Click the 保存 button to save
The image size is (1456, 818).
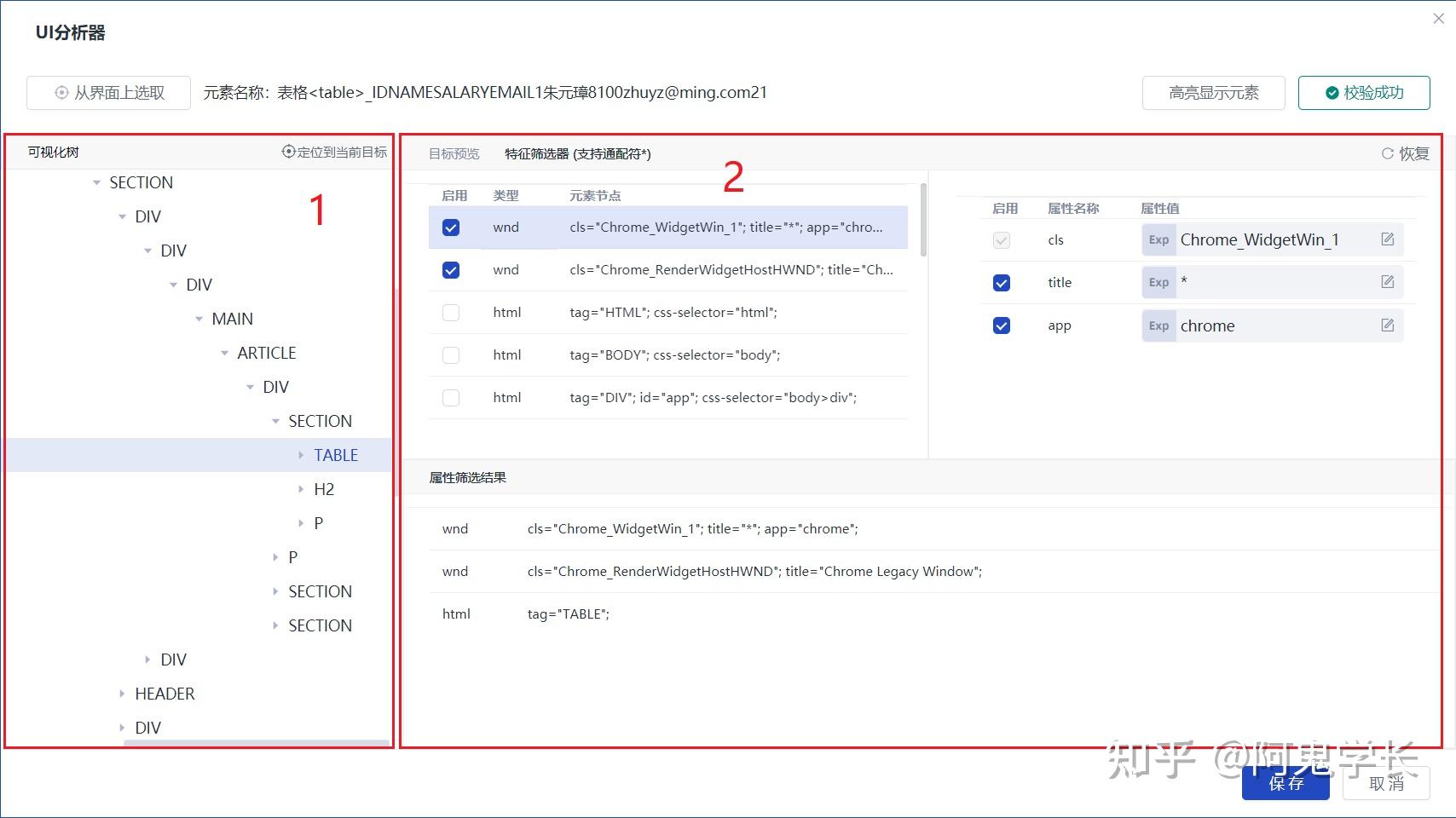pyautogui.click(x=1285, y=784)
